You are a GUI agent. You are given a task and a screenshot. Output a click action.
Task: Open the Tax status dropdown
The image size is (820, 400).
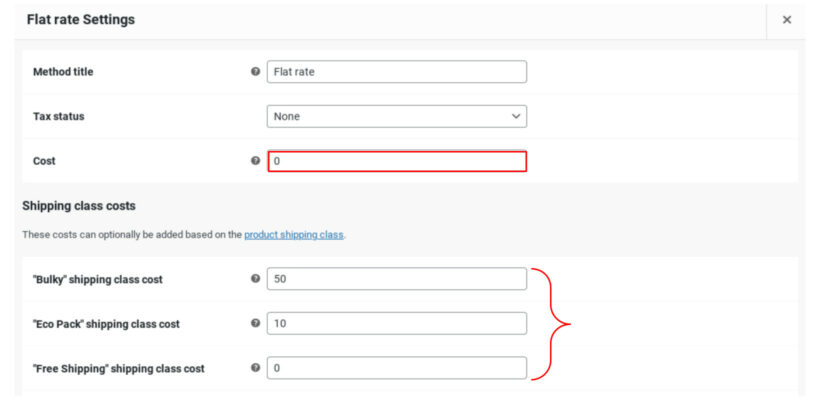396,116
